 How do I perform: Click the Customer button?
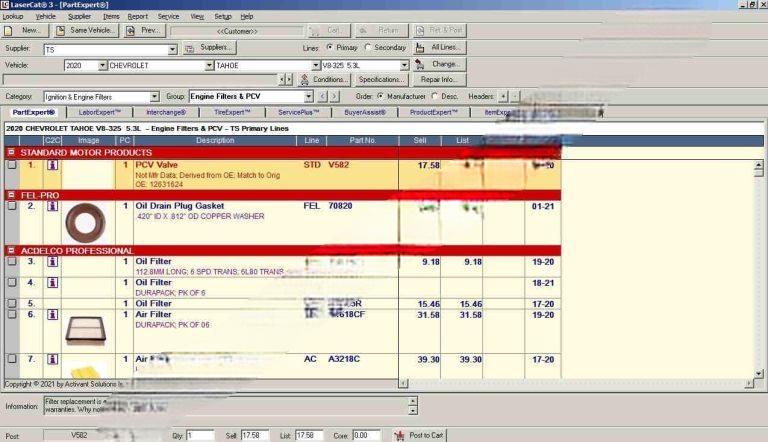[x=237, y=31]
